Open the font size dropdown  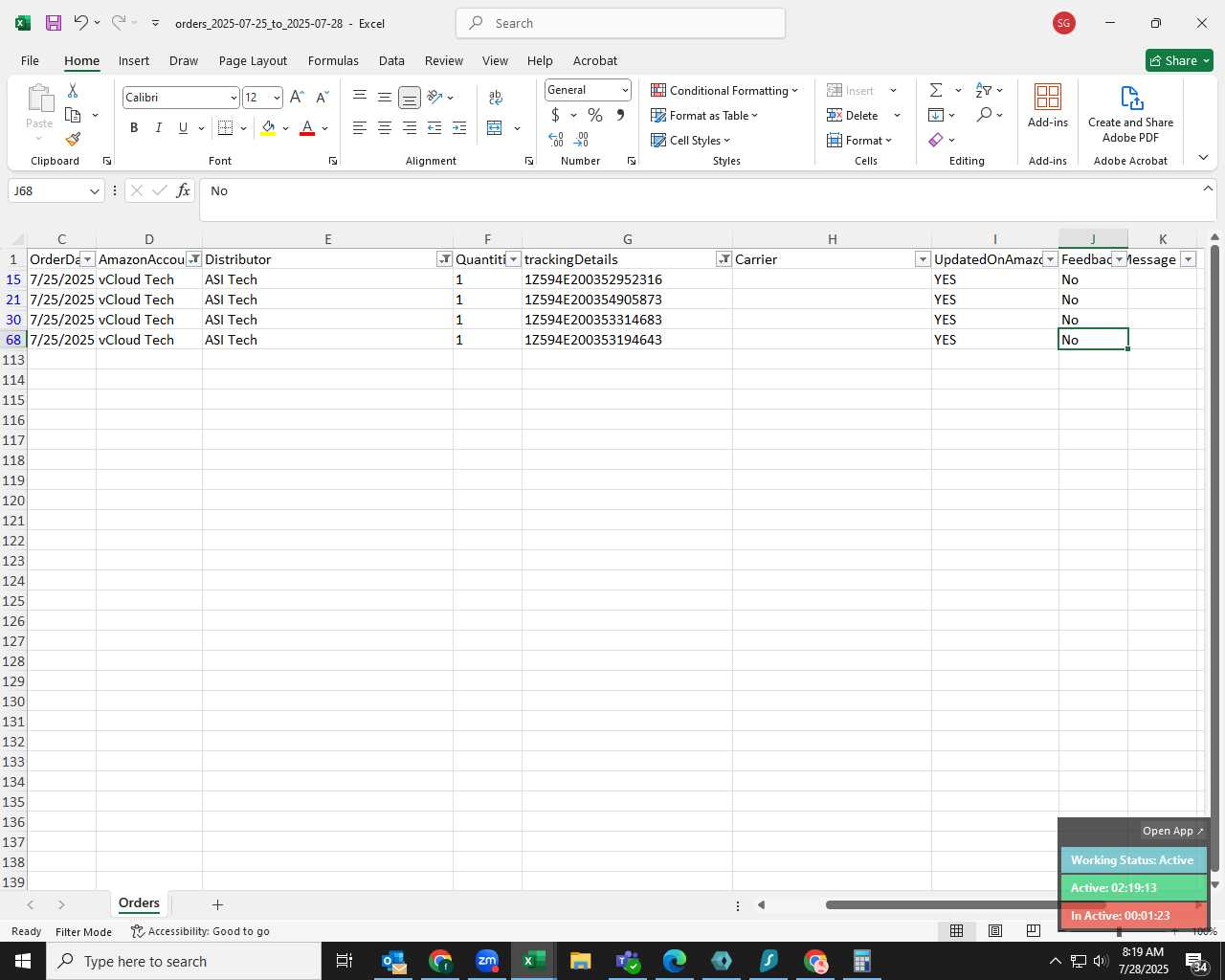click(277, 98)
